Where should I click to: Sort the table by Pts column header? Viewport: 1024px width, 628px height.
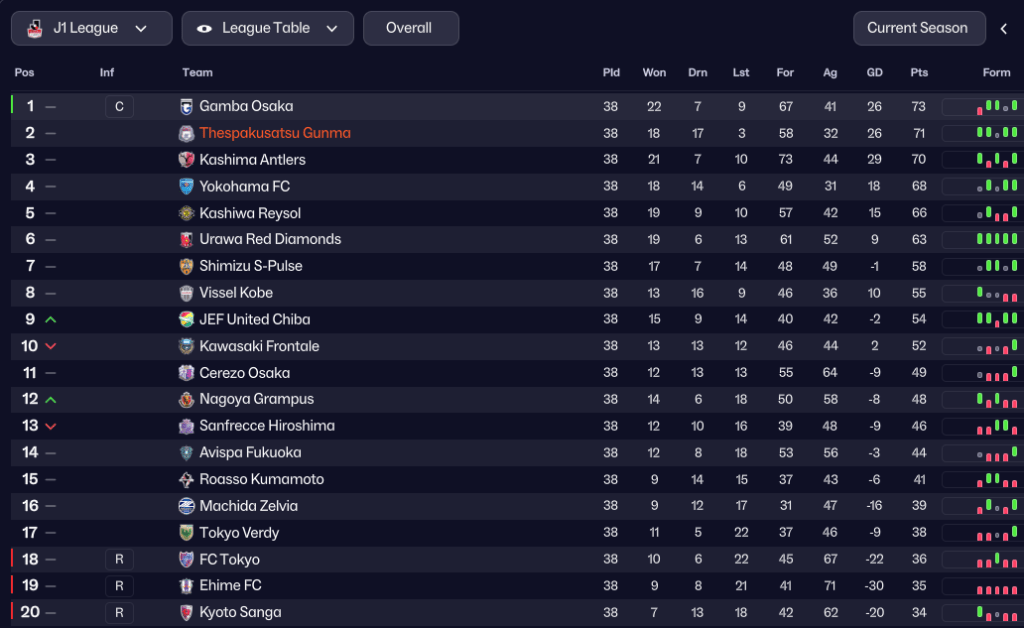coord(919,73)
